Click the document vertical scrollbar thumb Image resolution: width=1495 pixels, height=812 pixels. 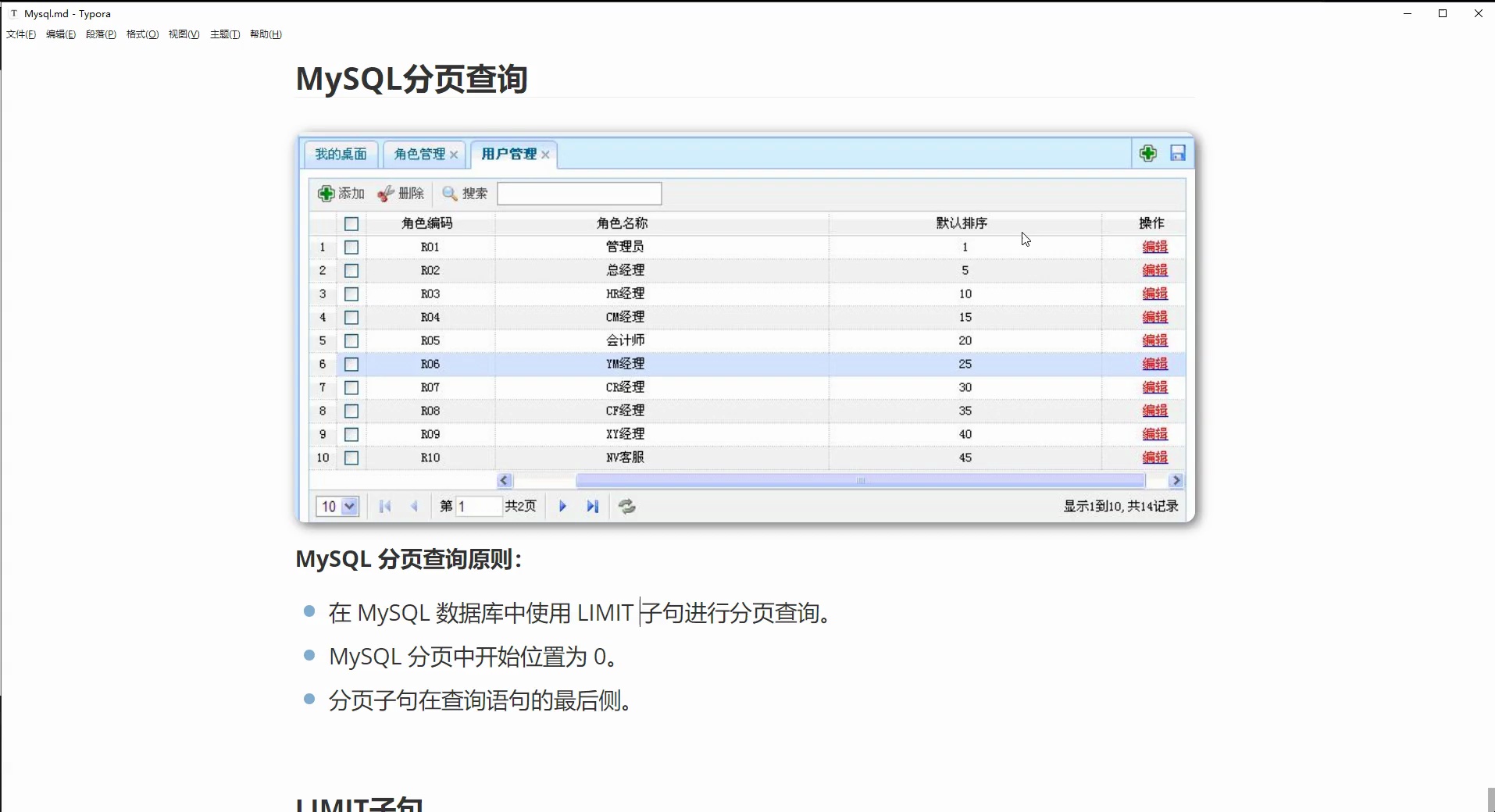point(1490,800)
